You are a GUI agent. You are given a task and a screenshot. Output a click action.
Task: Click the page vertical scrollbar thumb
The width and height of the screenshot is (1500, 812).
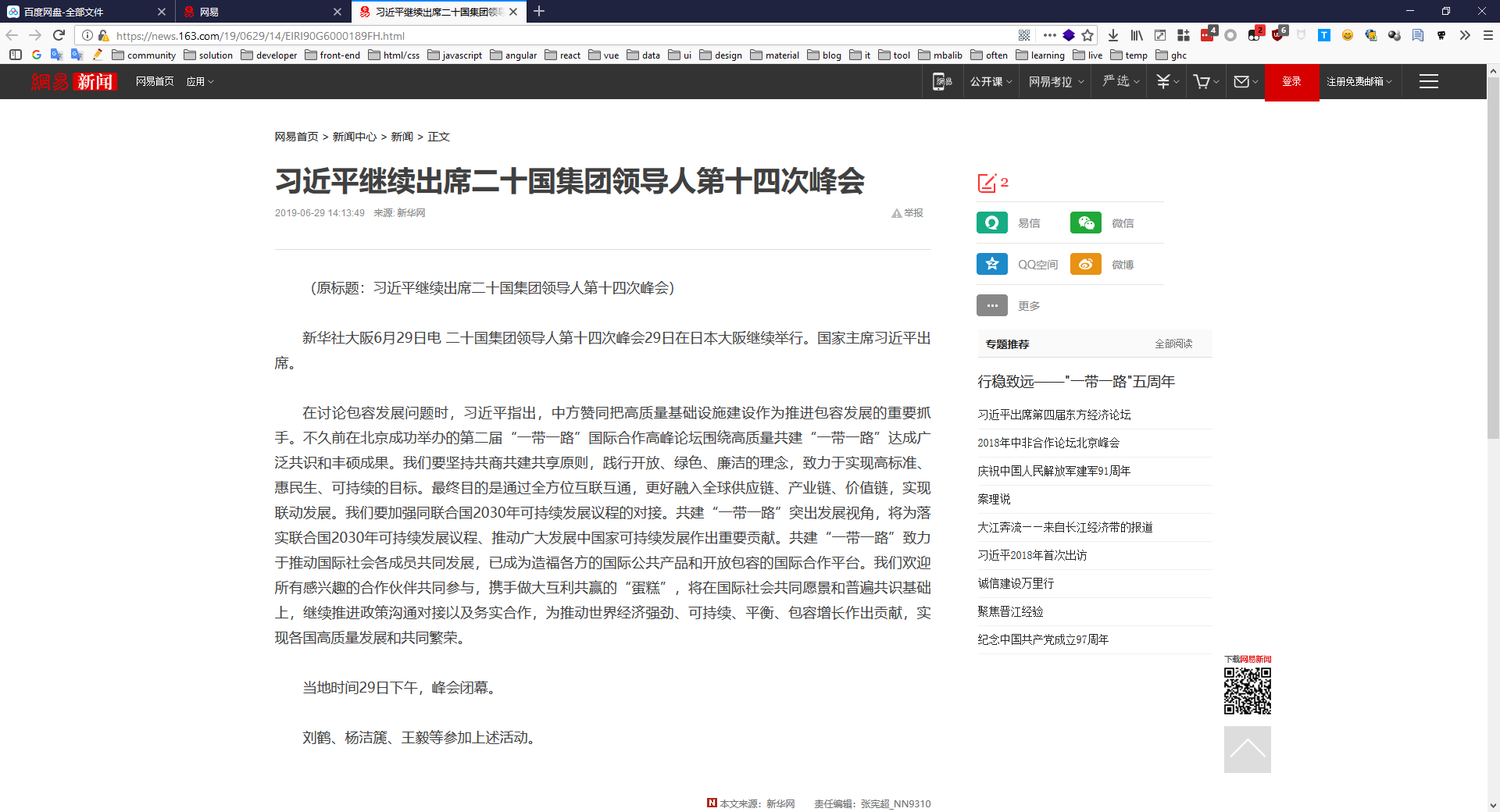pyautogui.click(x=1493, y=258)
